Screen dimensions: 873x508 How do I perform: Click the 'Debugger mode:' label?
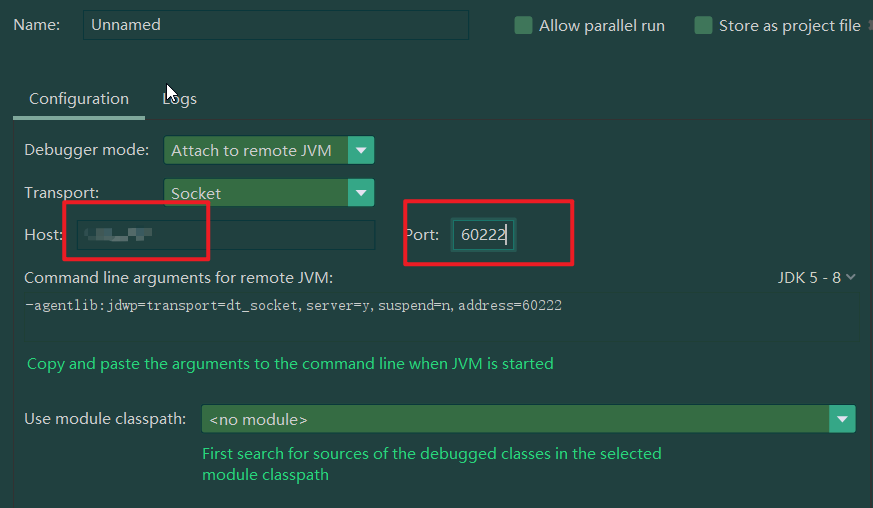[x=86, y=150]
